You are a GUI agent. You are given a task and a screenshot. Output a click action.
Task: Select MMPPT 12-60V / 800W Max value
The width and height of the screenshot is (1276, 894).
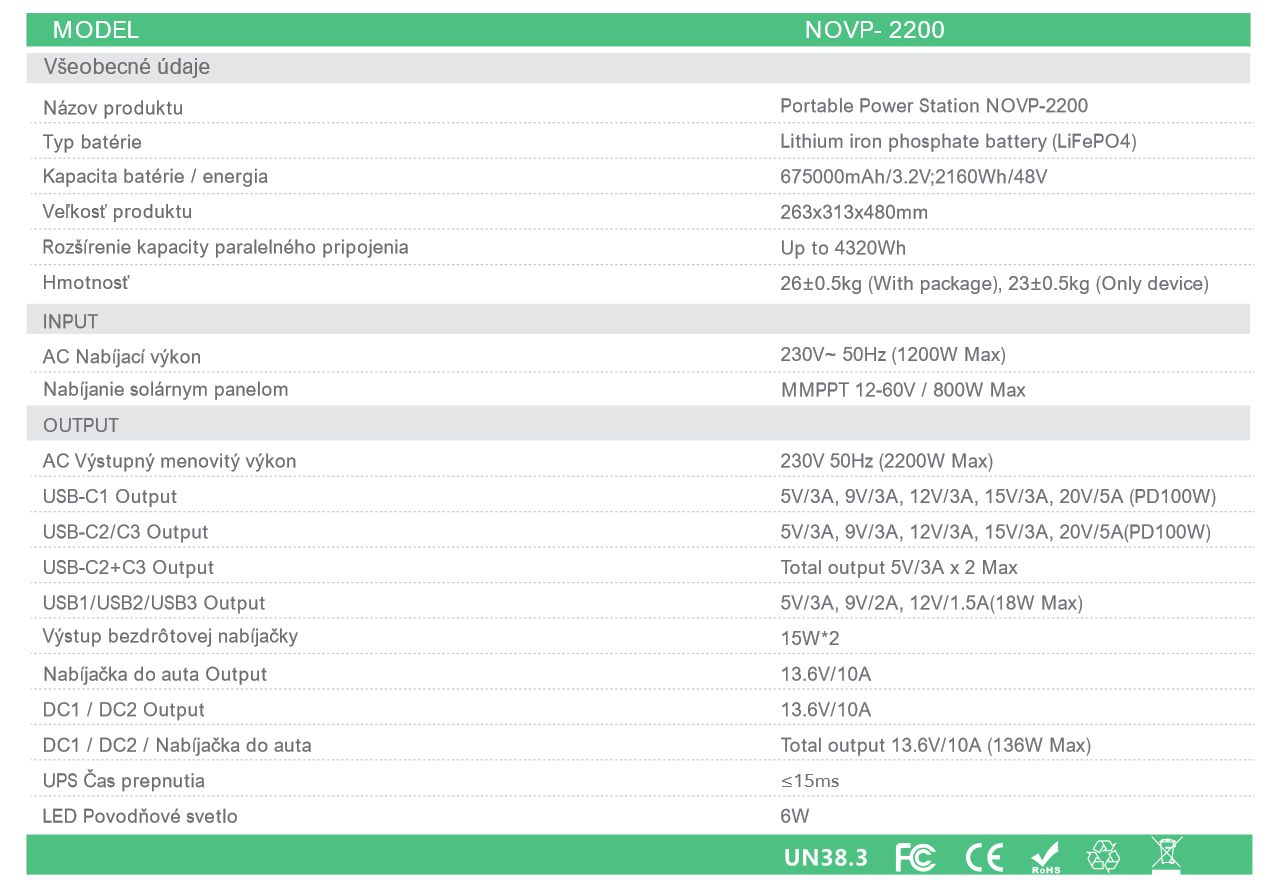pyautogui.click(x=903, y=390)
